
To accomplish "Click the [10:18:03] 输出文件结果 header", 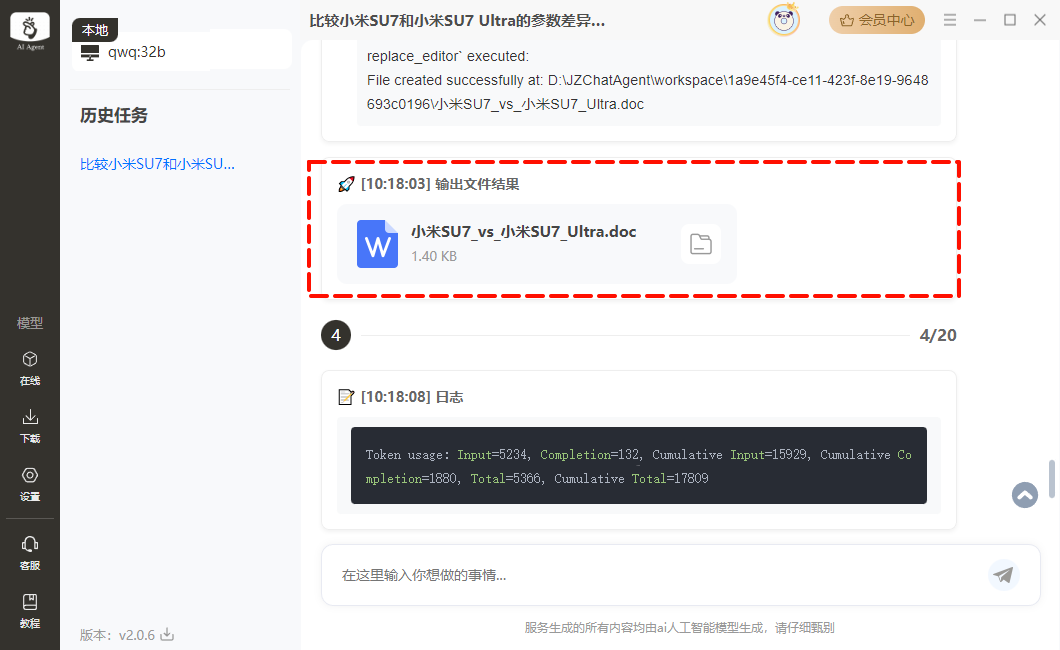I will (440, 184).
